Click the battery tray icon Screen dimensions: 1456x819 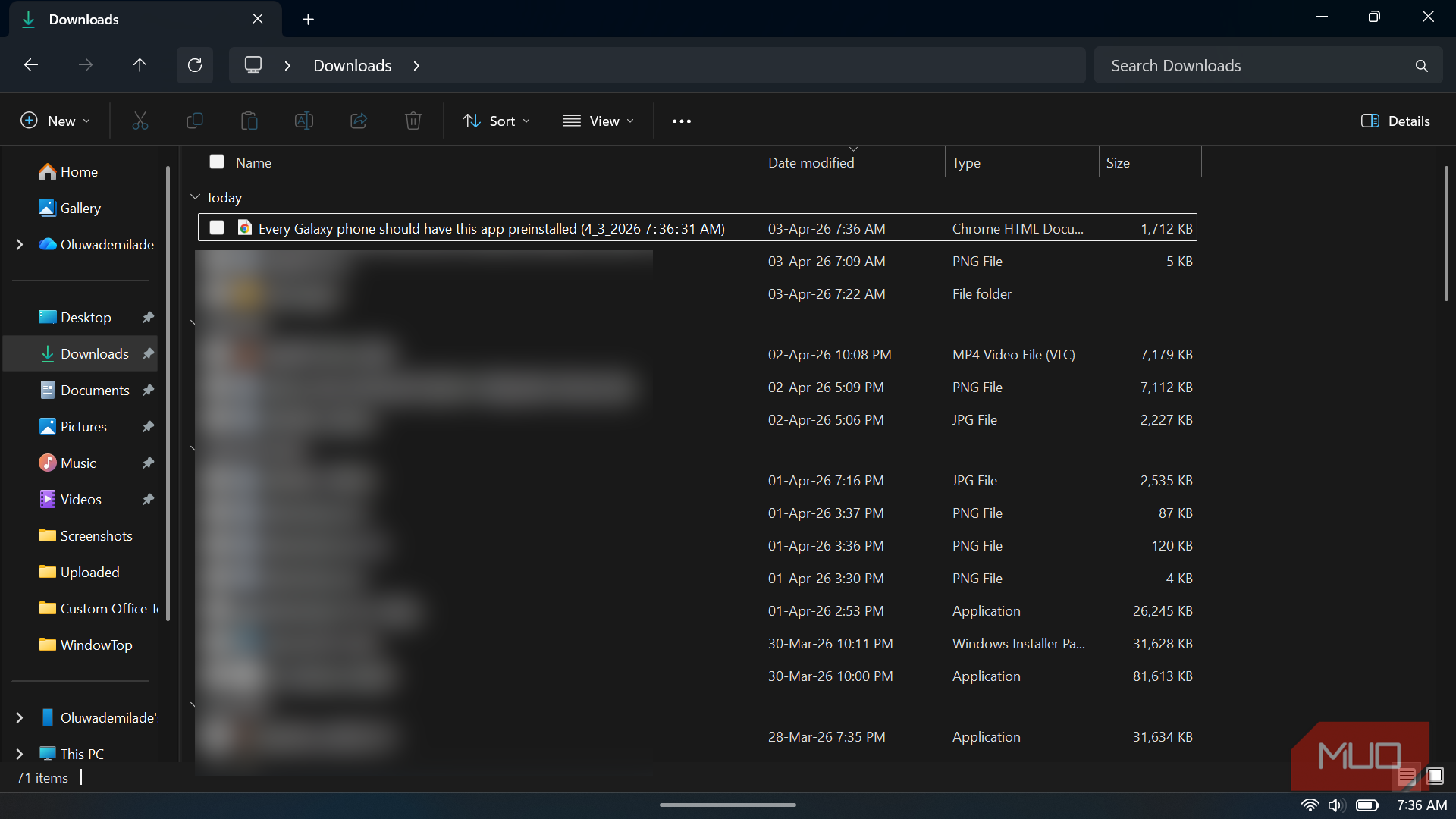point(1367,805)
